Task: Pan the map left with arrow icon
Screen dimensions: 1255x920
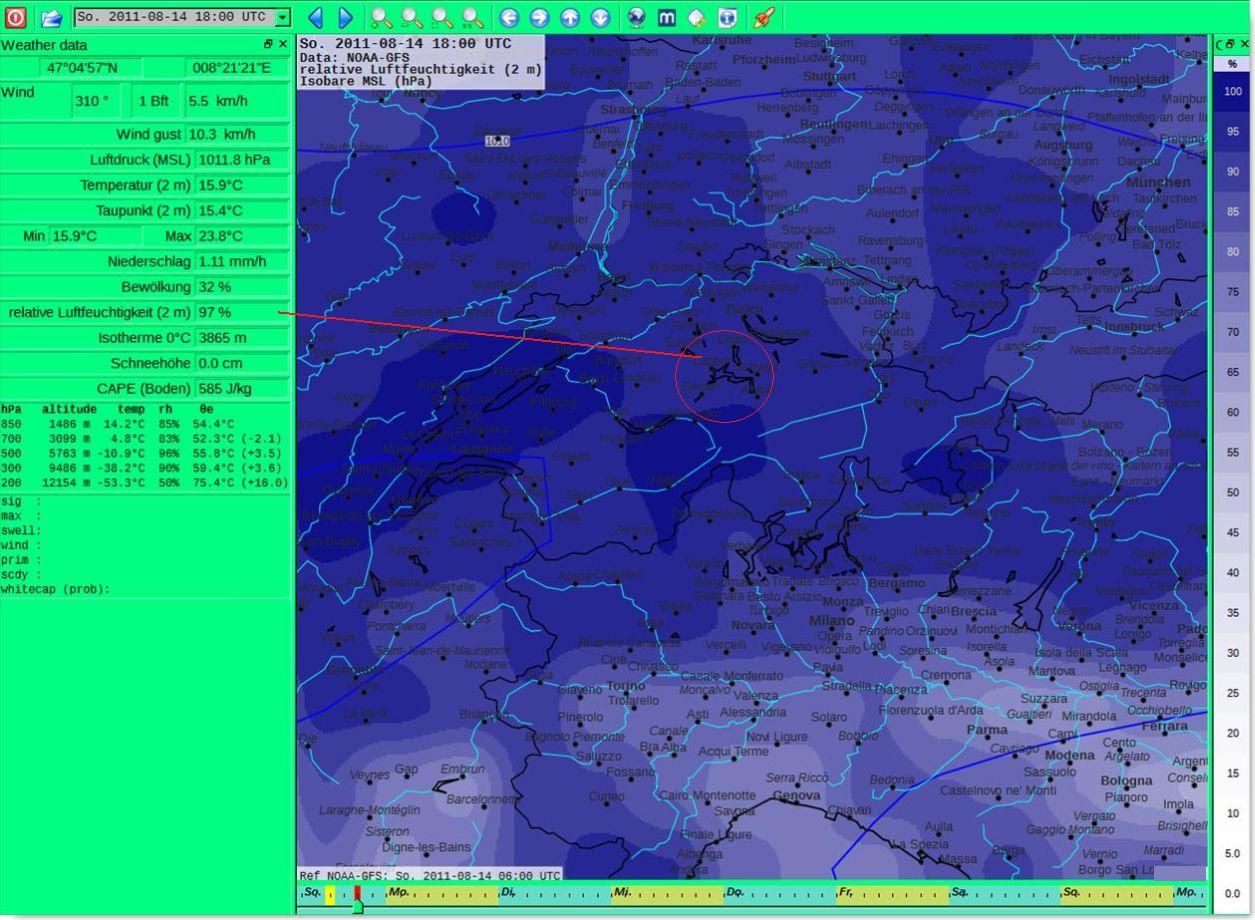Action: tap(509, 17)
